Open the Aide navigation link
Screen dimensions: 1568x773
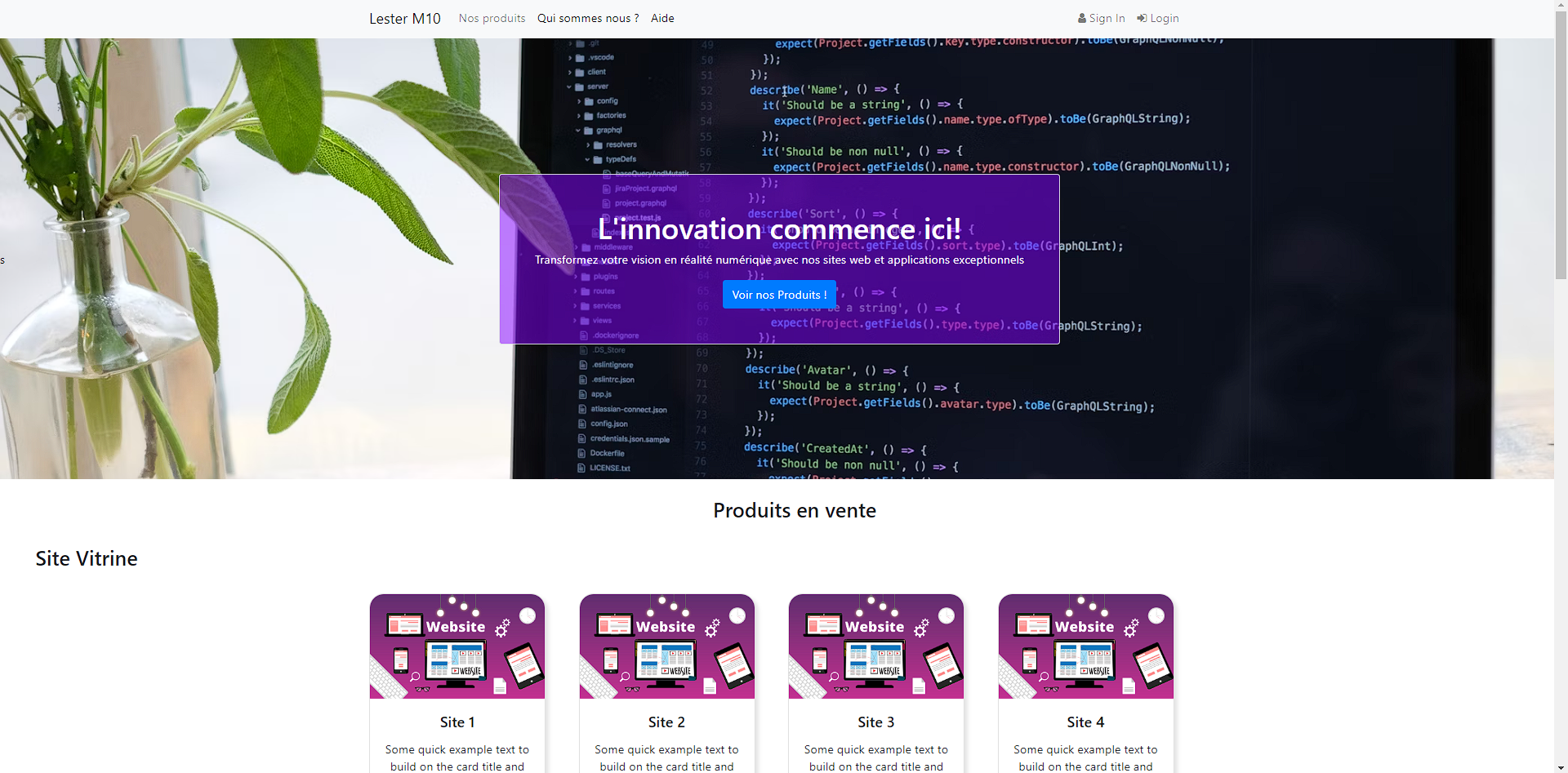(662, 18)
